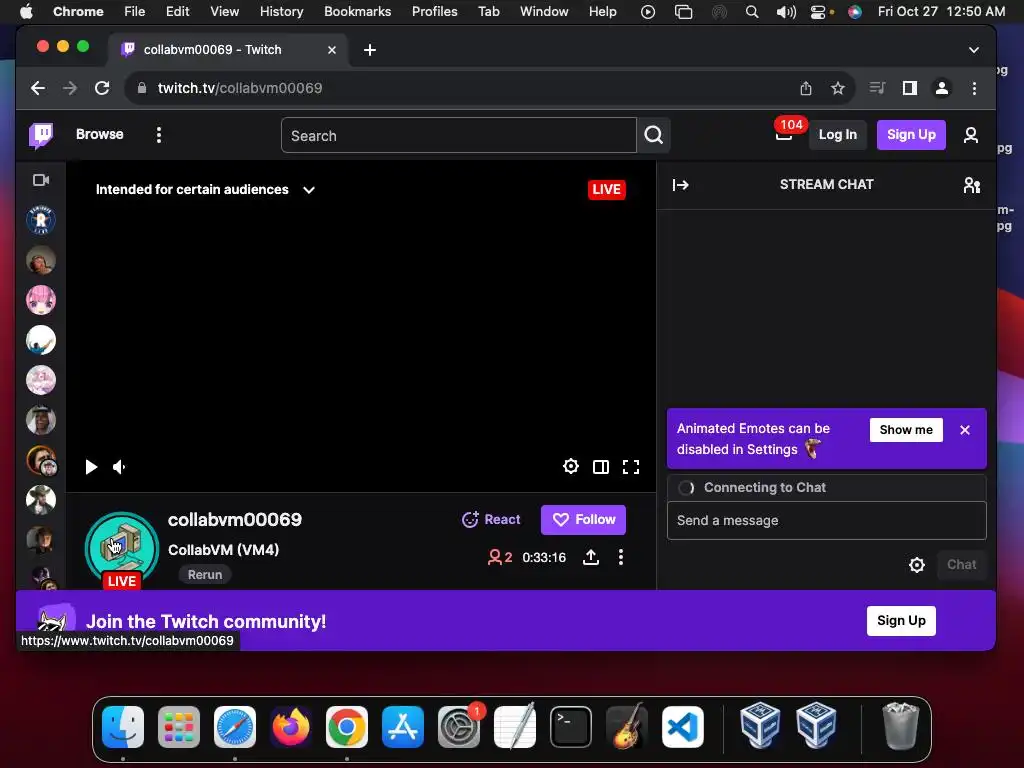The width and height of the screenshot is (1024, 768).
Task: Open the notifications inbox with 104 badge
Action: 784,134
